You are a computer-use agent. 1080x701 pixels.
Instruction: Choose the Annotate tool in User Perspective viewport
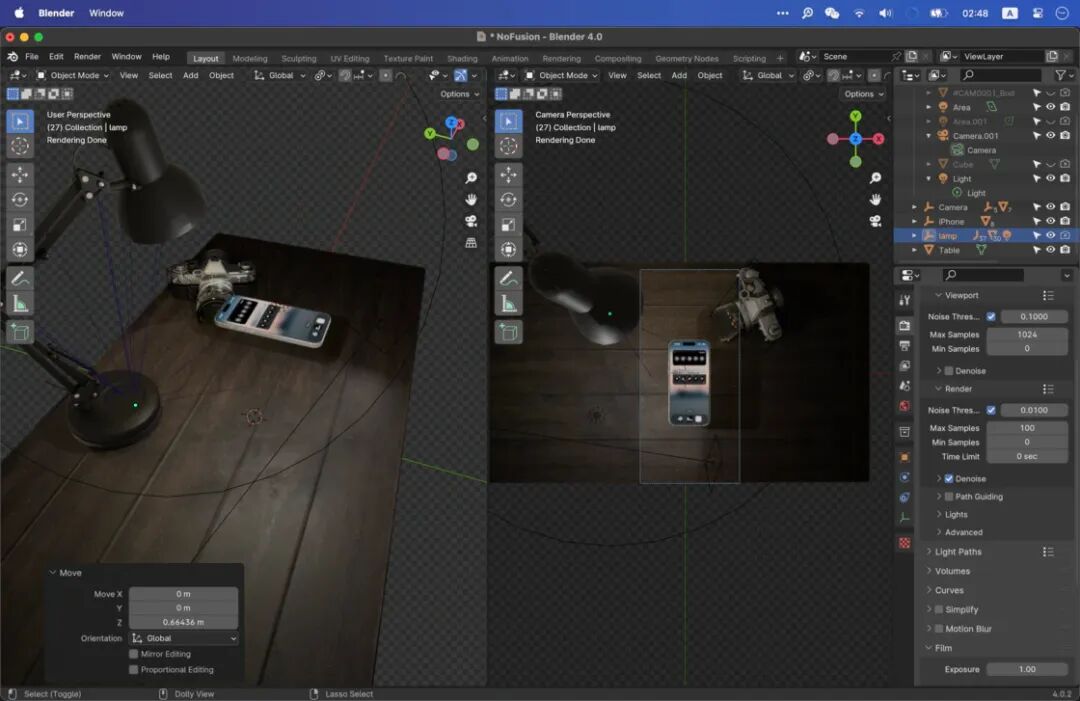20,278
